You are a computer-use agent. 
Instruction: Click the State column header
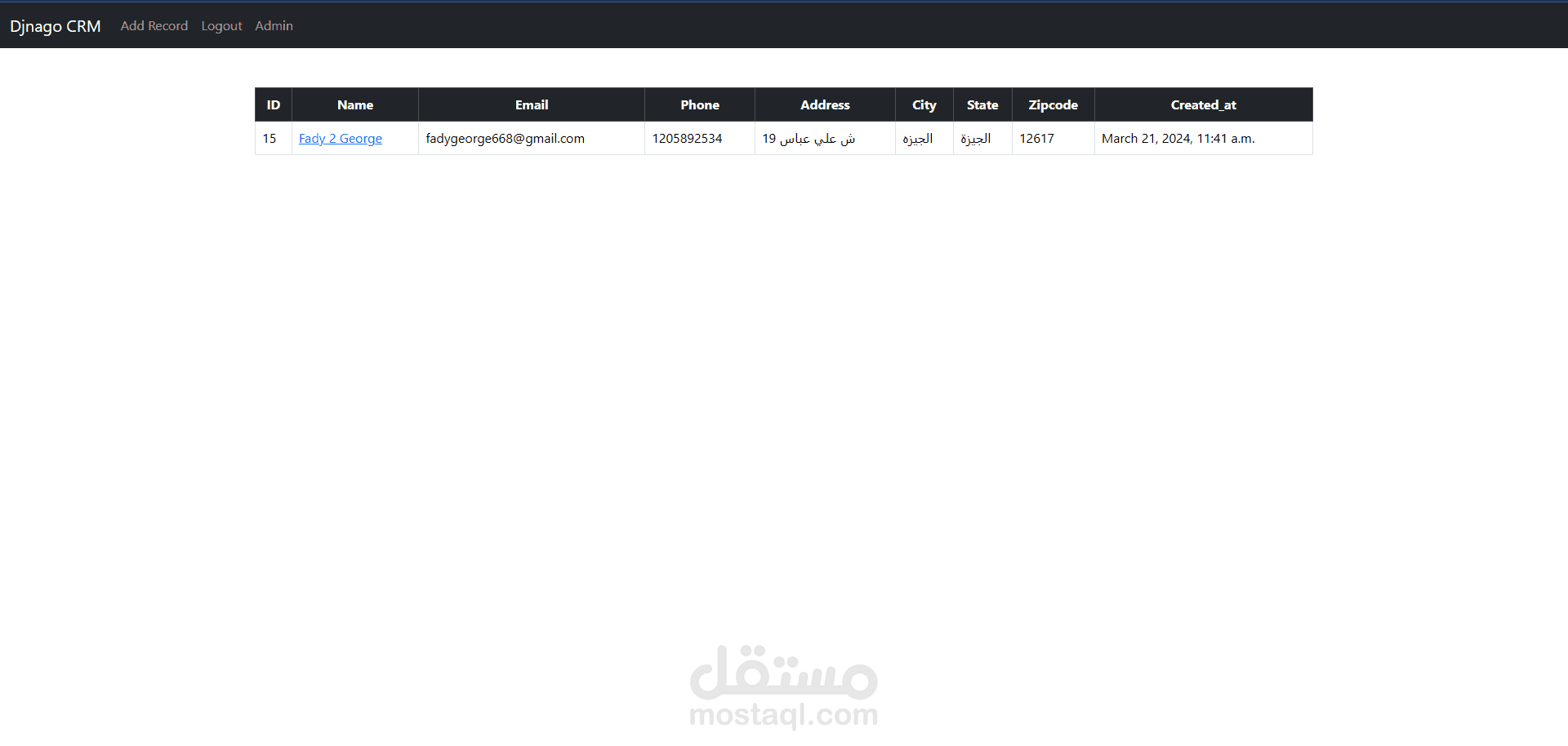click(x=982, y=105)
